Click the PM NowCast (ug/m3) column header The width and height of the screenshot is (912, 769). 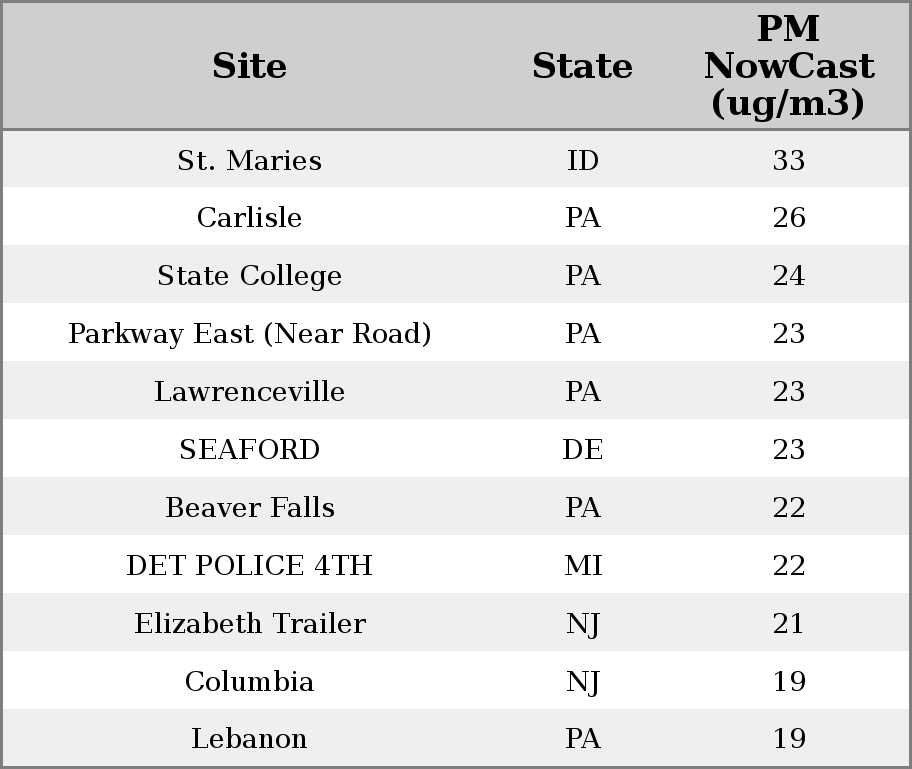pos(788,66)
